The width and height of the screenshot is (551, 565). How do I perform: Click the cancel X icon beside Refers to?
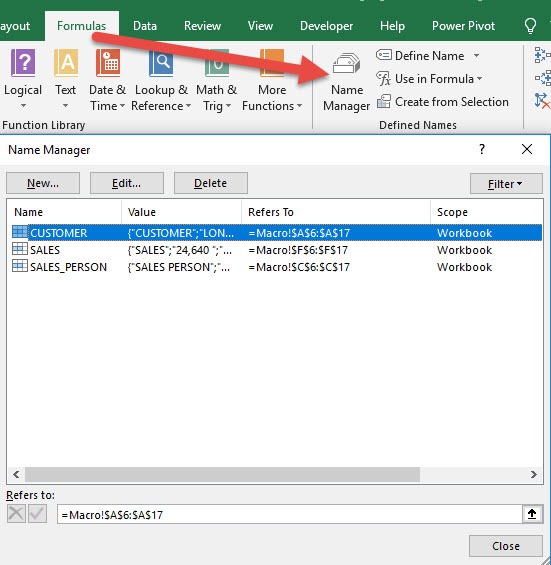pos(16,513)
